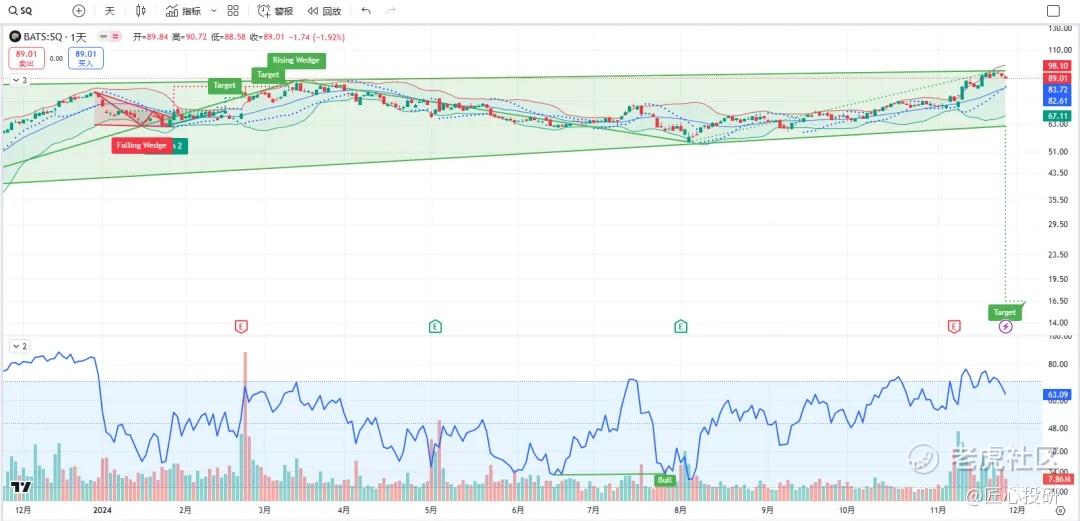1080x521 pixels.
Task: Collapse the lower pane legend labeled 2
Action: [19, 346]
